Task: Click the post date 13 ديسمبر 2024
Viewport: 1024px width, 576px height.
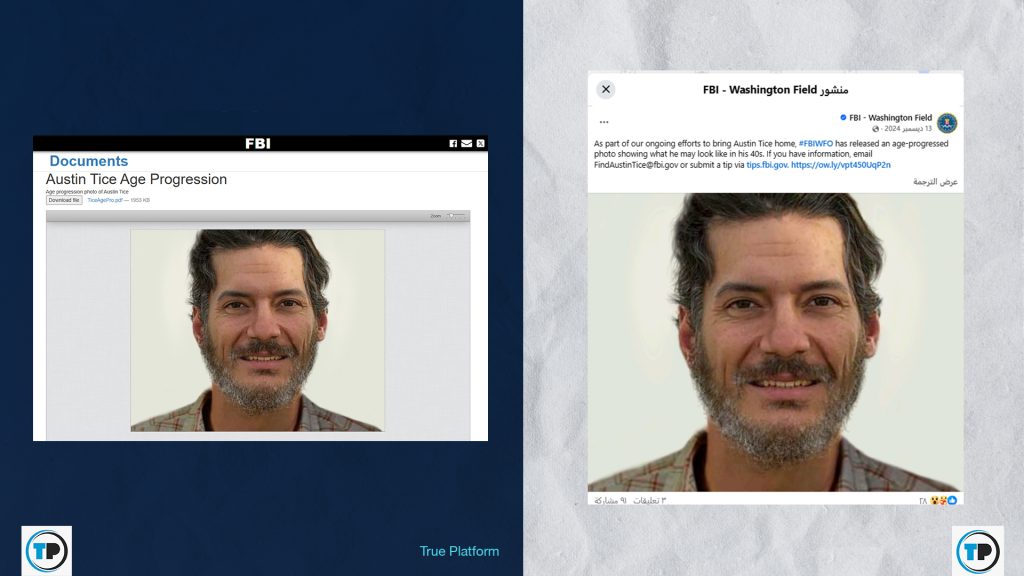Action: 908,129
